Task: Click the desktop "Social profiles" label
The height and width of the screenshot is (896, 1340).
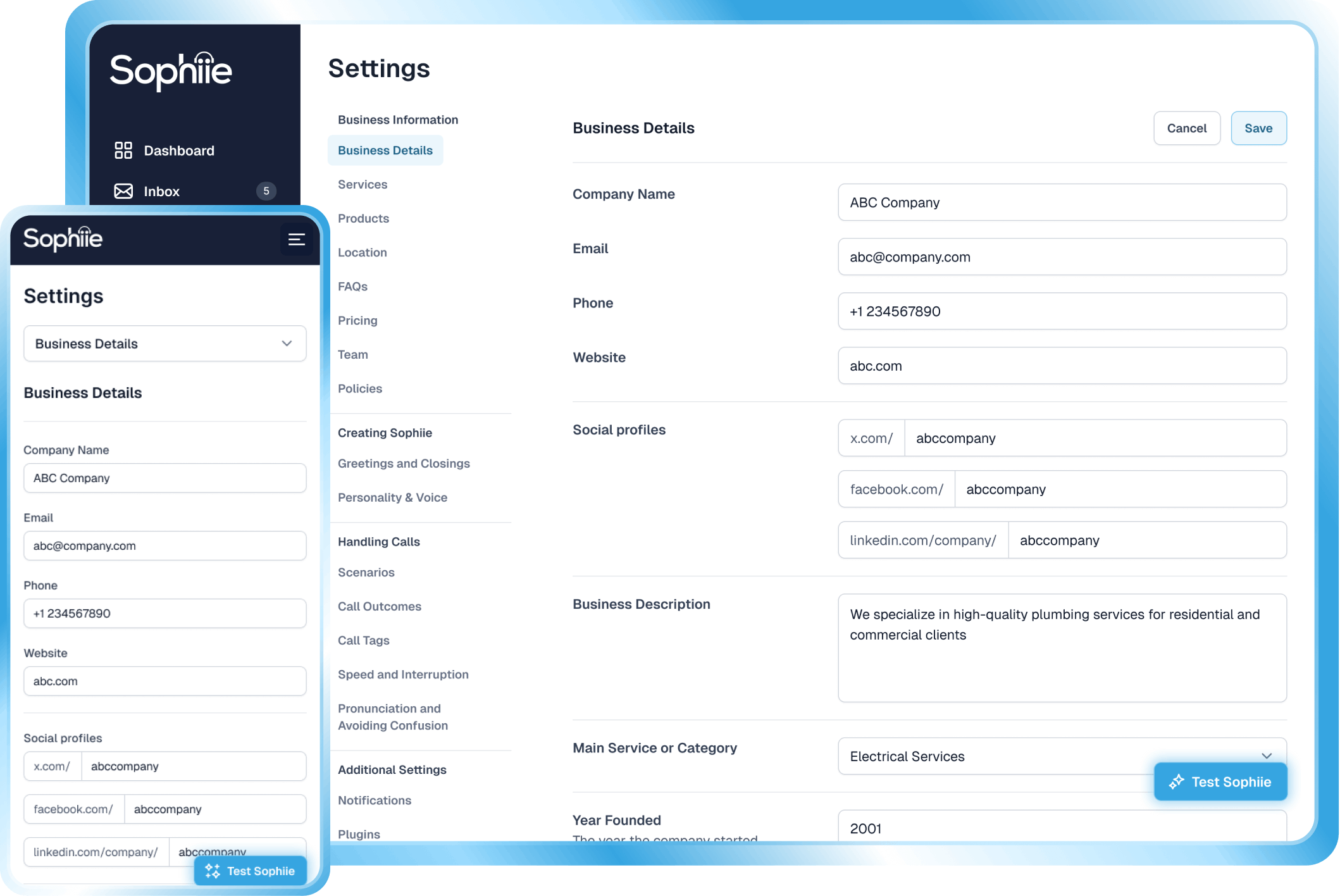Action: 619,430
